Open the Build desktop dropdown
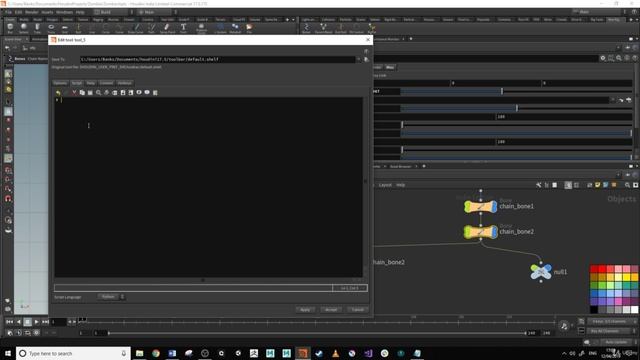The height and width of the screenshot is (360, 640). (113, 12)
